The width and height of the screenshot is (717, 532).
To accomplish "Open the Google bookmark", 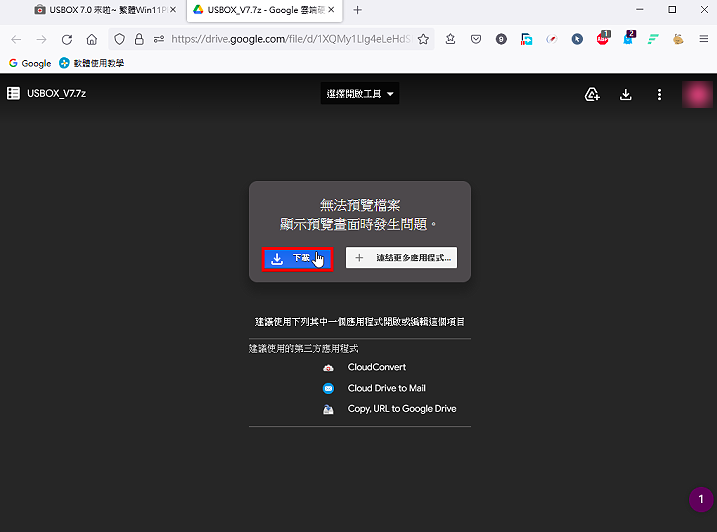I will [30, 63].
